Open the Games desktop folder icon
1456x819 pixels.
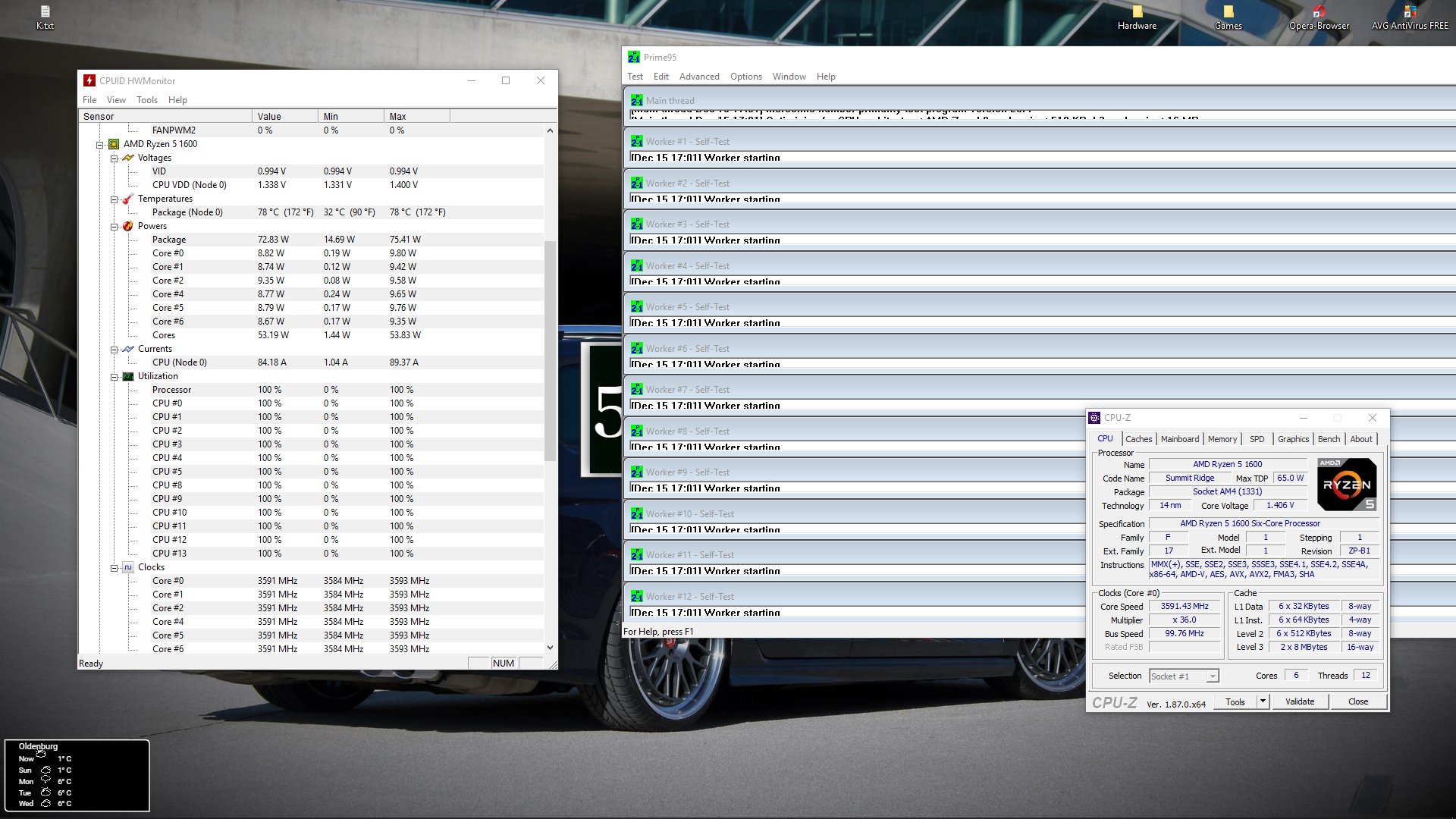point(1228,13)
